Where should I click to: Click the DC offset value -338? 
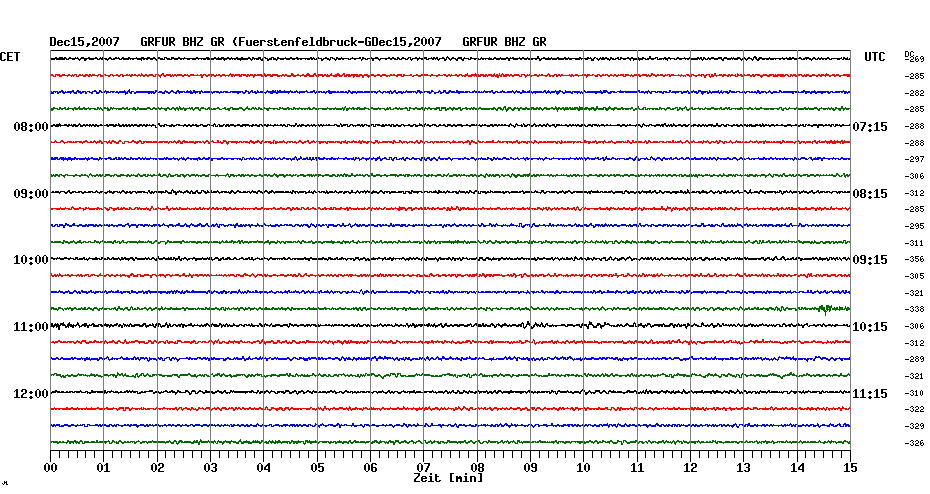point(914,310)
